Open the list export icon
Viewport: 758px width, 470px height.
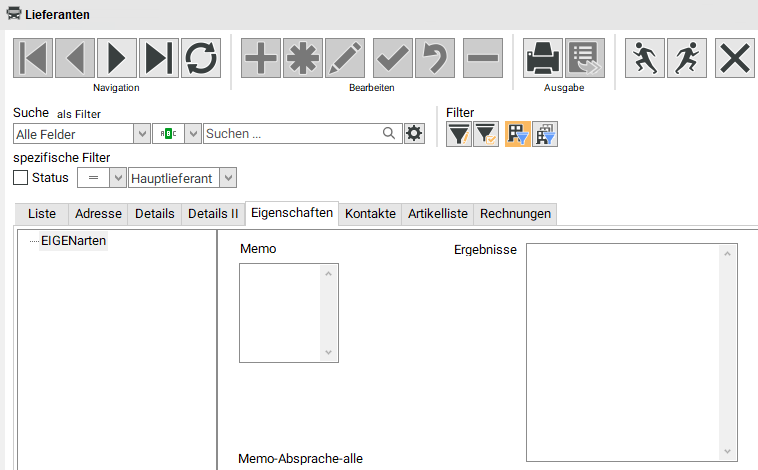585,58
